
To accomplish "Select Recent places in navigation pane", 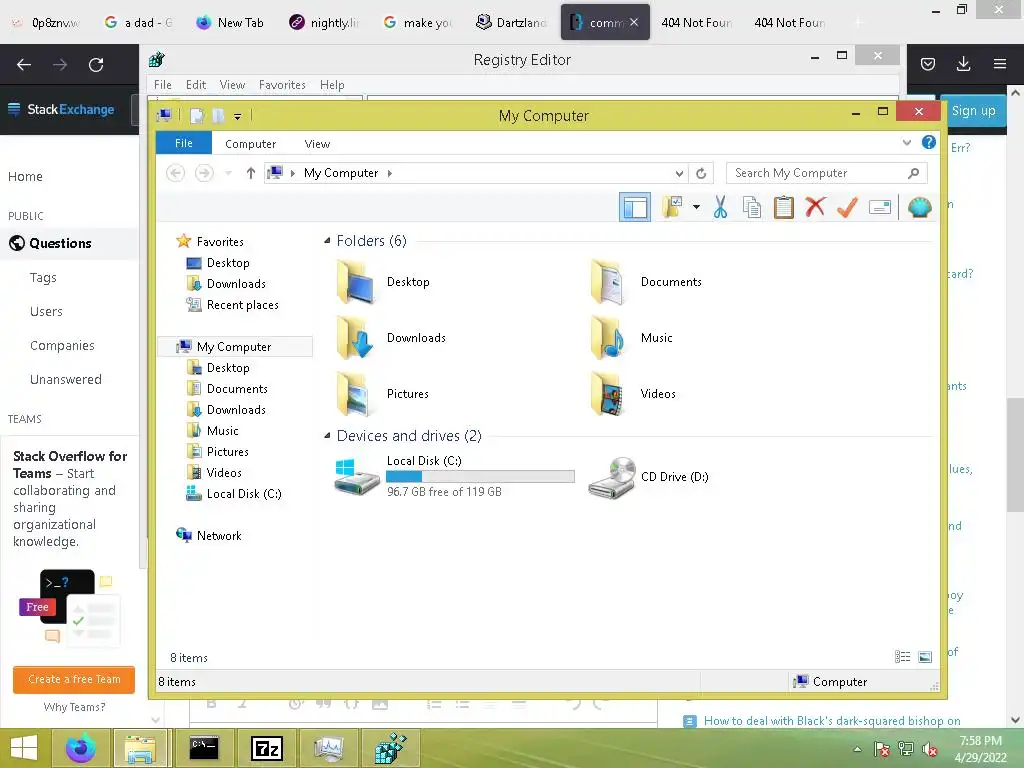I will pyautogui.click(x=232, y=305).
